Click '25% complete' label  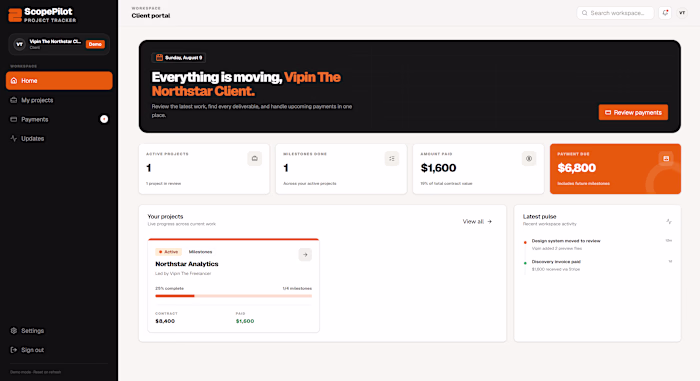(x=169, y=289)
